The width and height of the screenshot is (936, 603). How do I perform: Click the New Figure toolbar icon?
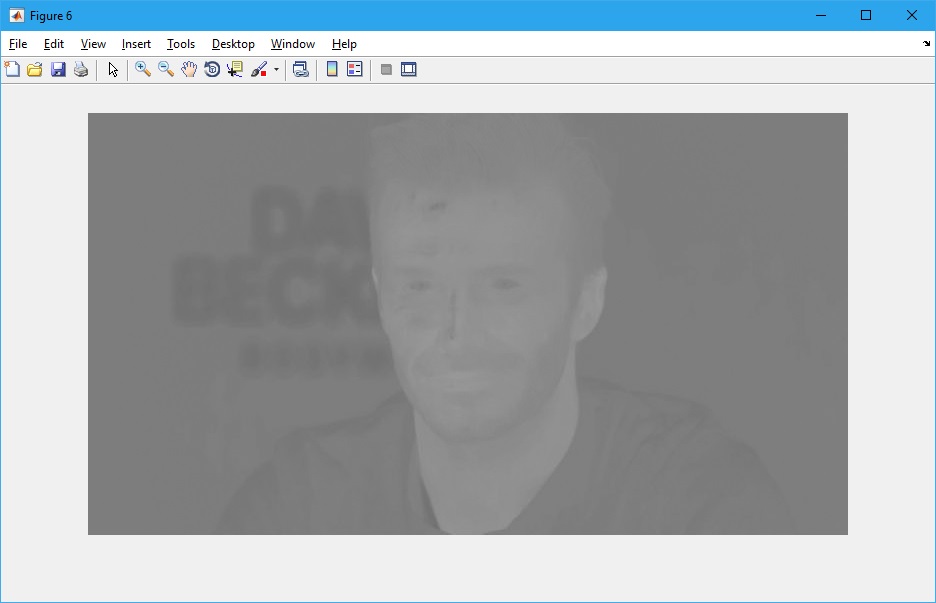(12, 69)
